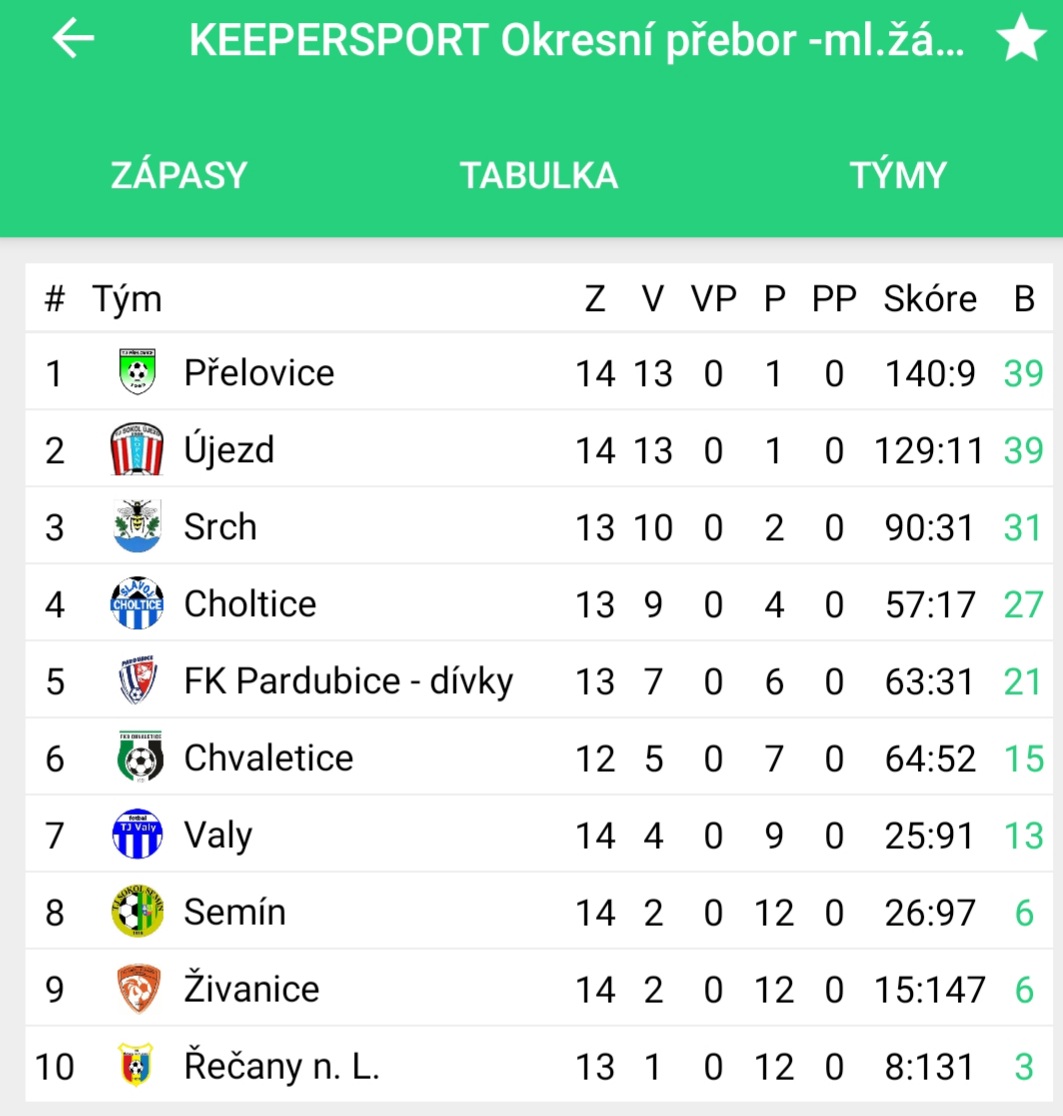Select the Řečany n. L. crest

click(136, 1065)
